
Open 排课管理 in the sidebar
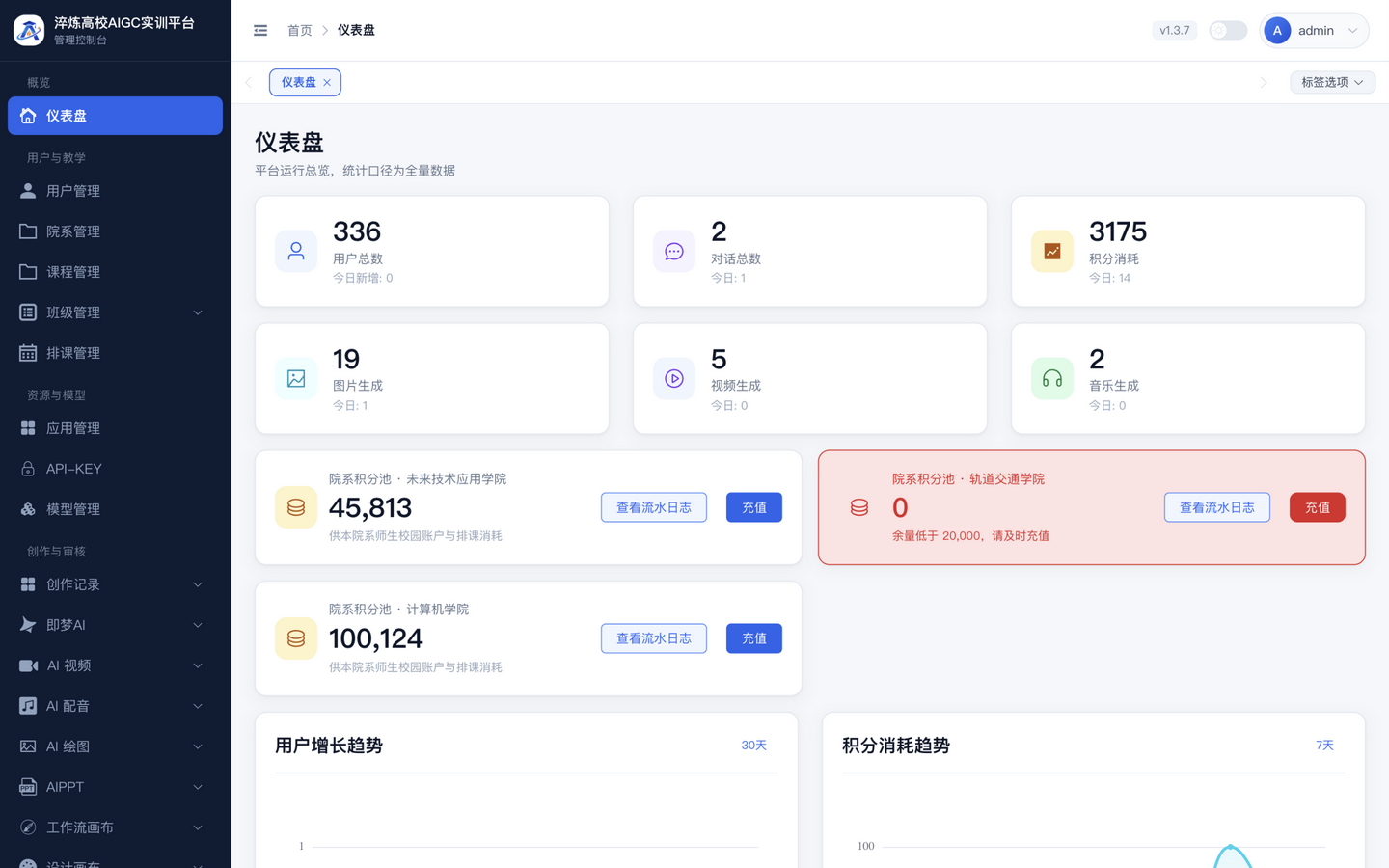(115, 353)
